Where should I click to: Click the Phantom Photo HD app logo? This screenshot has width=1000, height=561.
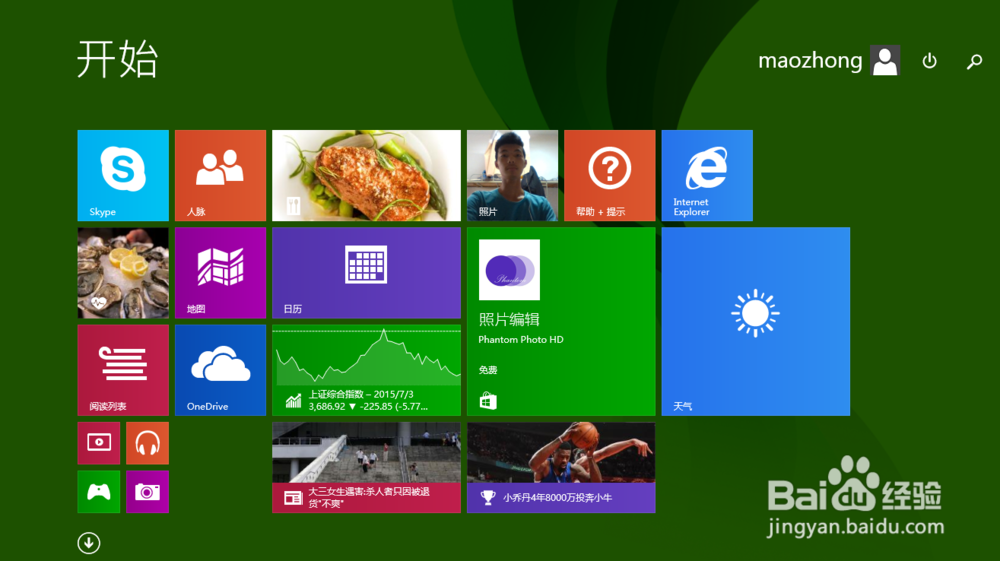click(509, 270)
